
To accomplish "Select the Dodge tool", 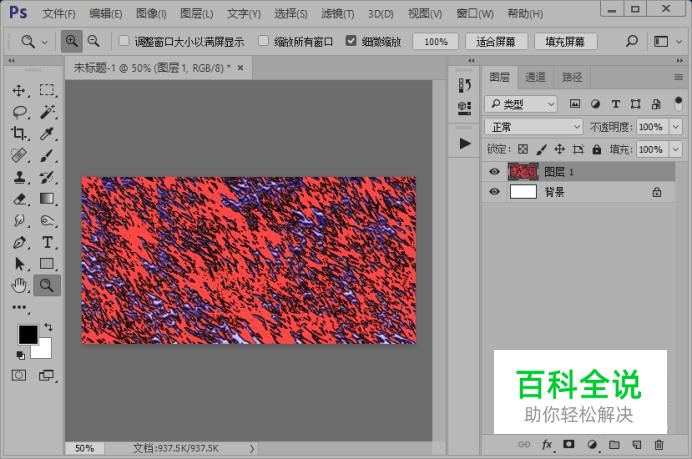I will click(47, 220).
